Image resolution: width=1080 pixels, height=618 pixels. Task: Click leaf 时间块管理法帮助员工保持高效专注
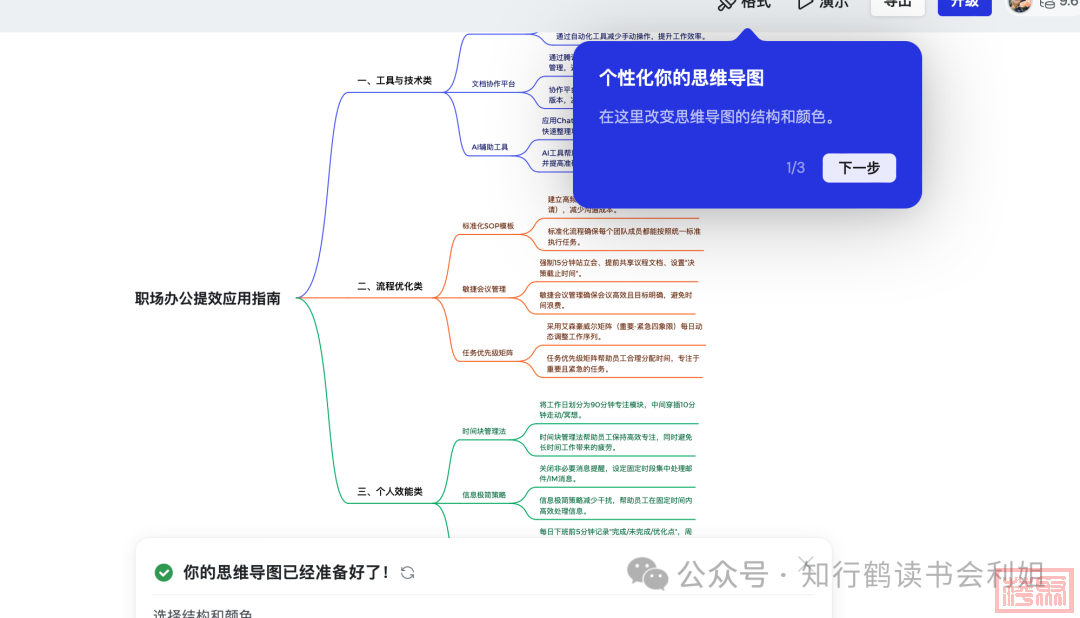click(616, 442)
